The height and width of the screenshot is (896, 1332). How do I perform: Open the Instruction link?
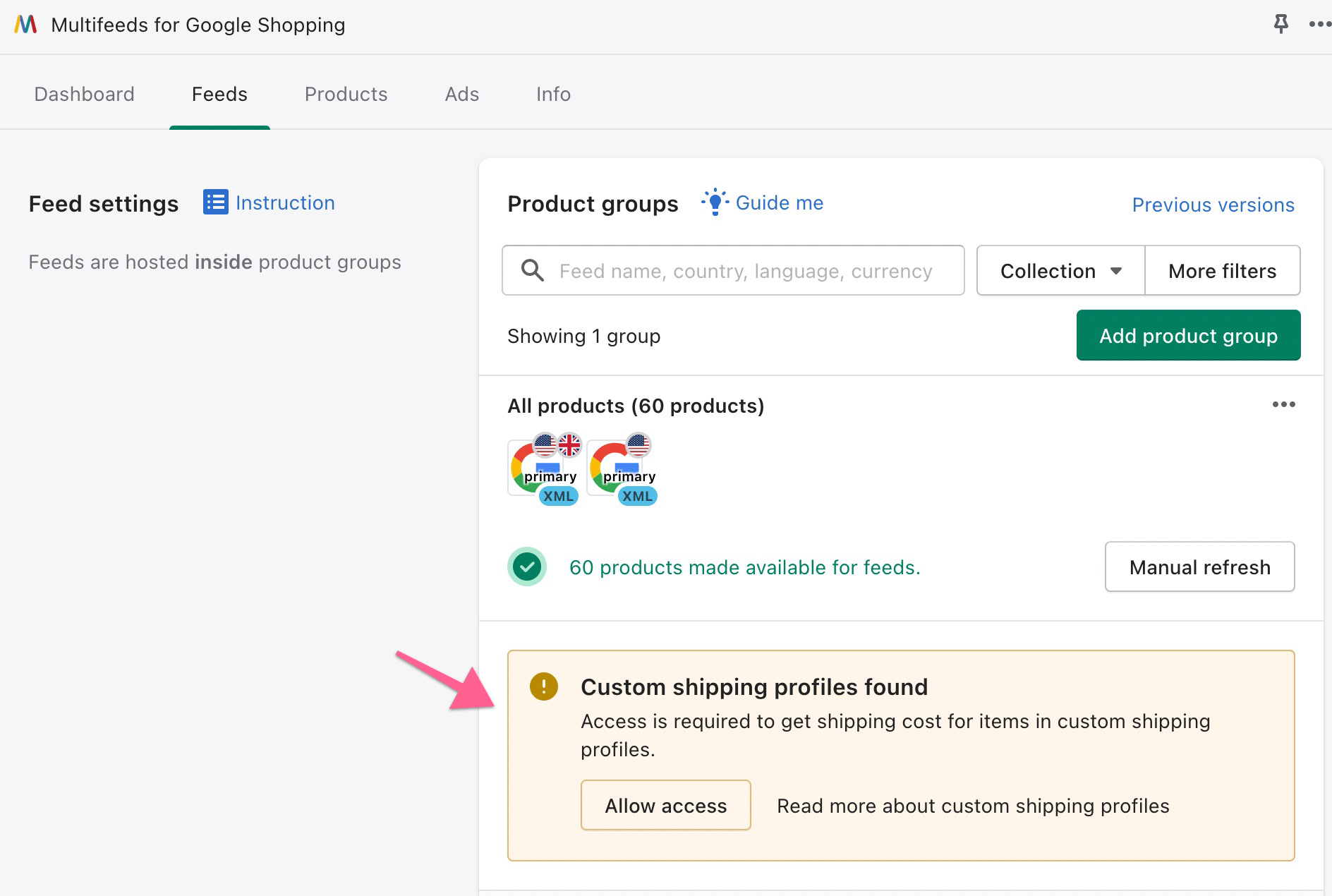(x=285, y=202)
